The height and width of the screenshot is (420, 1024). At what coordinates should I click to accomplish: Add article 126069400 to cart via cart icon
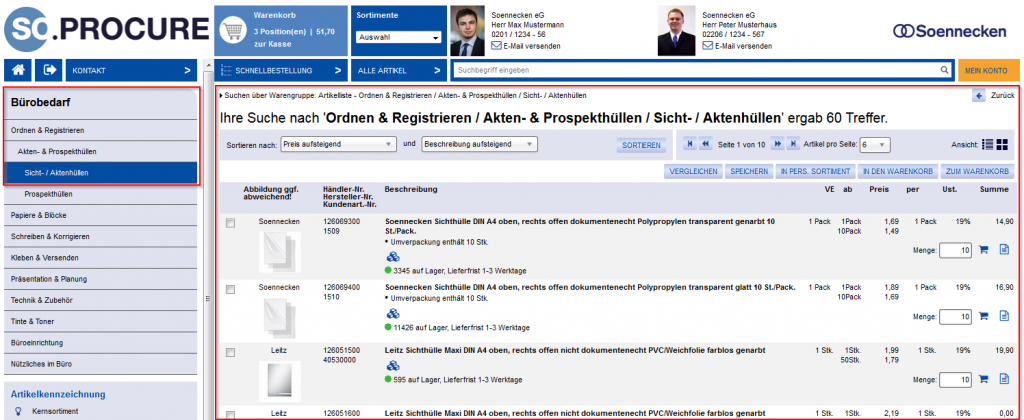(x=984, y=316)
